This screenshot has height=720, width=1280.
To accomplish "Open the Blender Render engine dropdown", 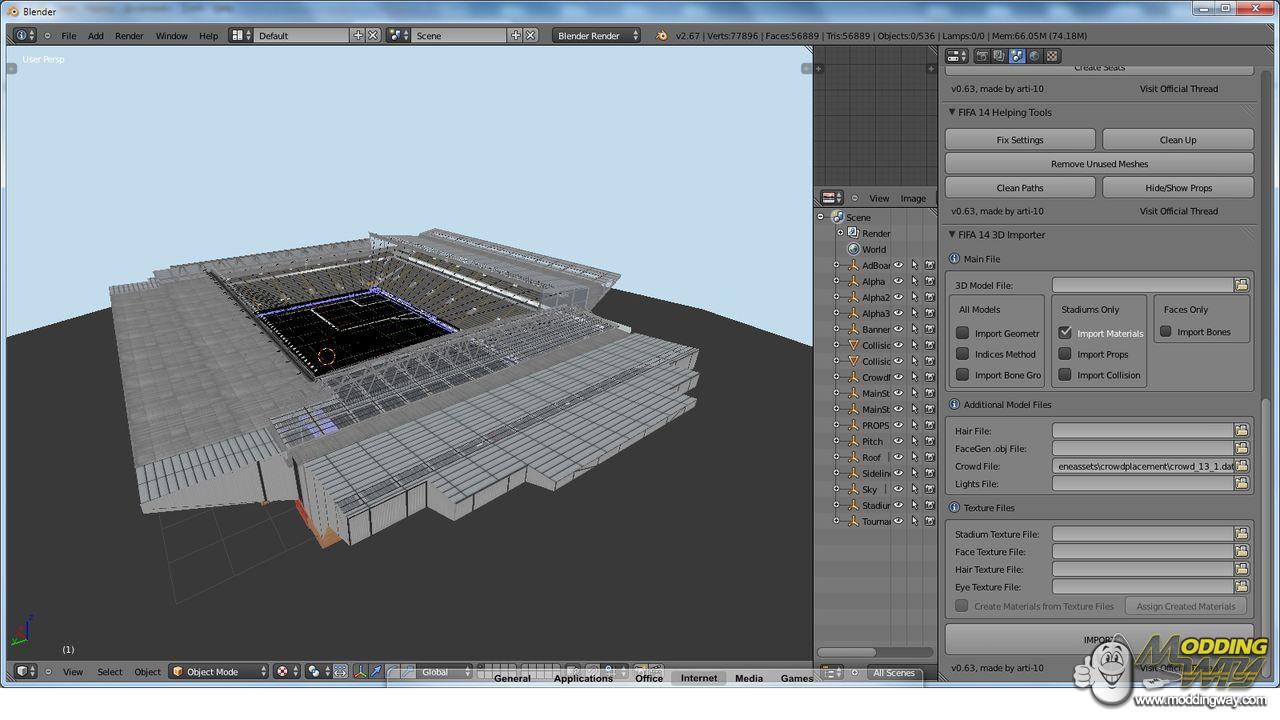I will 597,35.
